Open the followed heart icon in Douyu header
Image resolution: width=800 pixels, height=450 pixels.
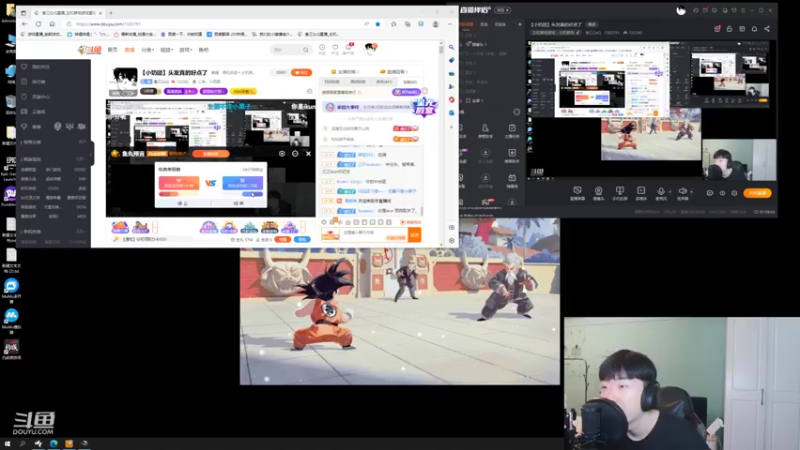click(x=335, y=47)
